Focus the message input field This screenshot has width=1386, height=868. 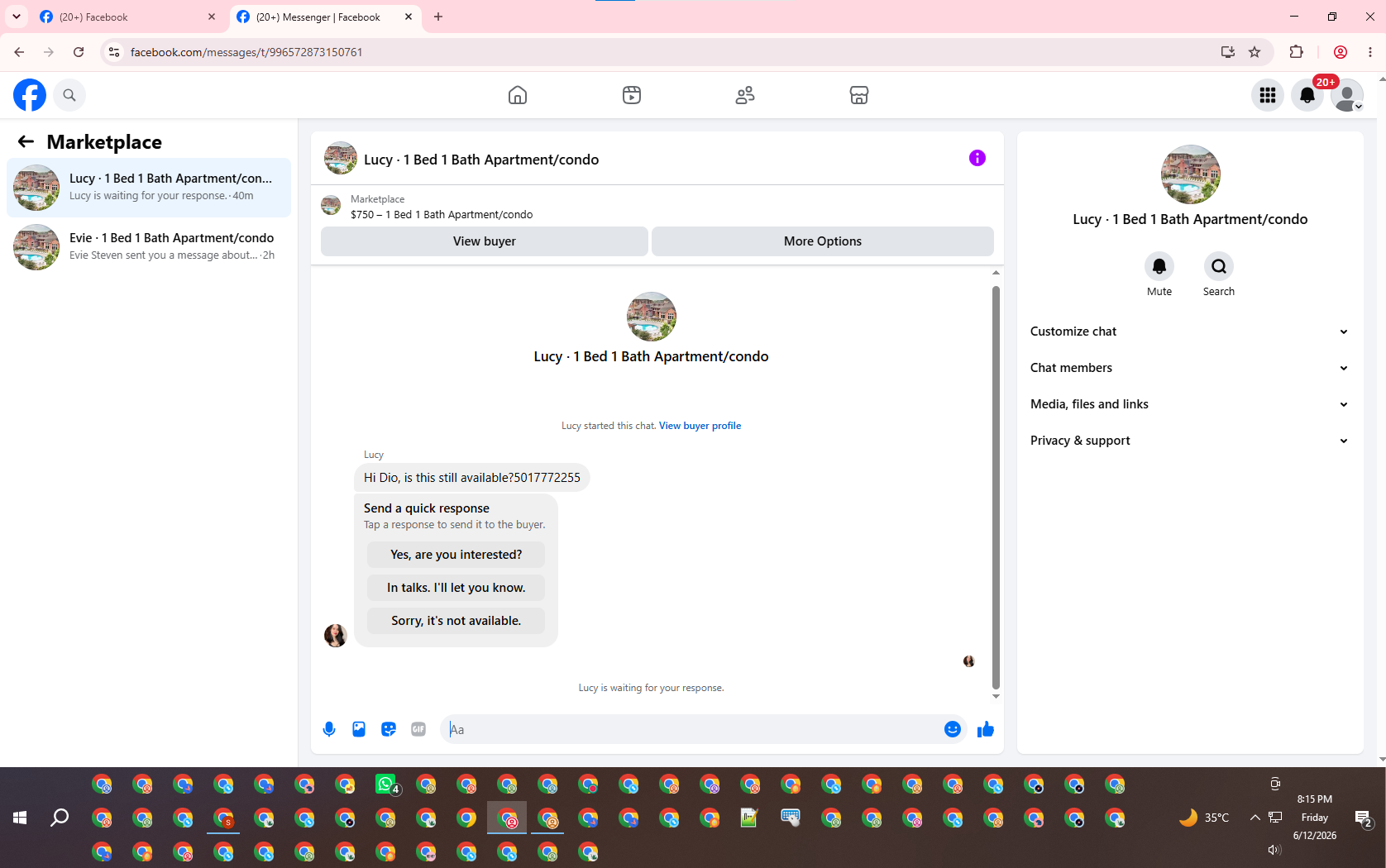pyautogui.click(x=691, y=729)
